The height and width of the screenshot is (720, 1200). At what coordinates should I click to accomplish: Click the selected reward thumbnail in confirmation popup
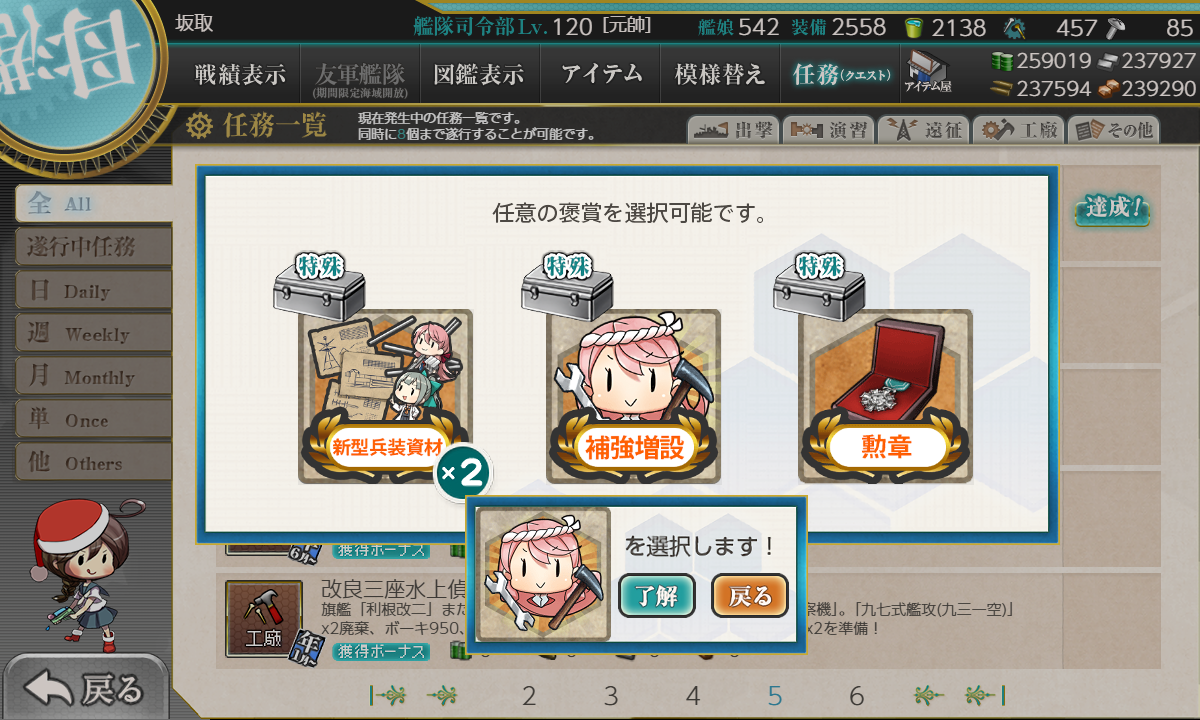[544, 574]
